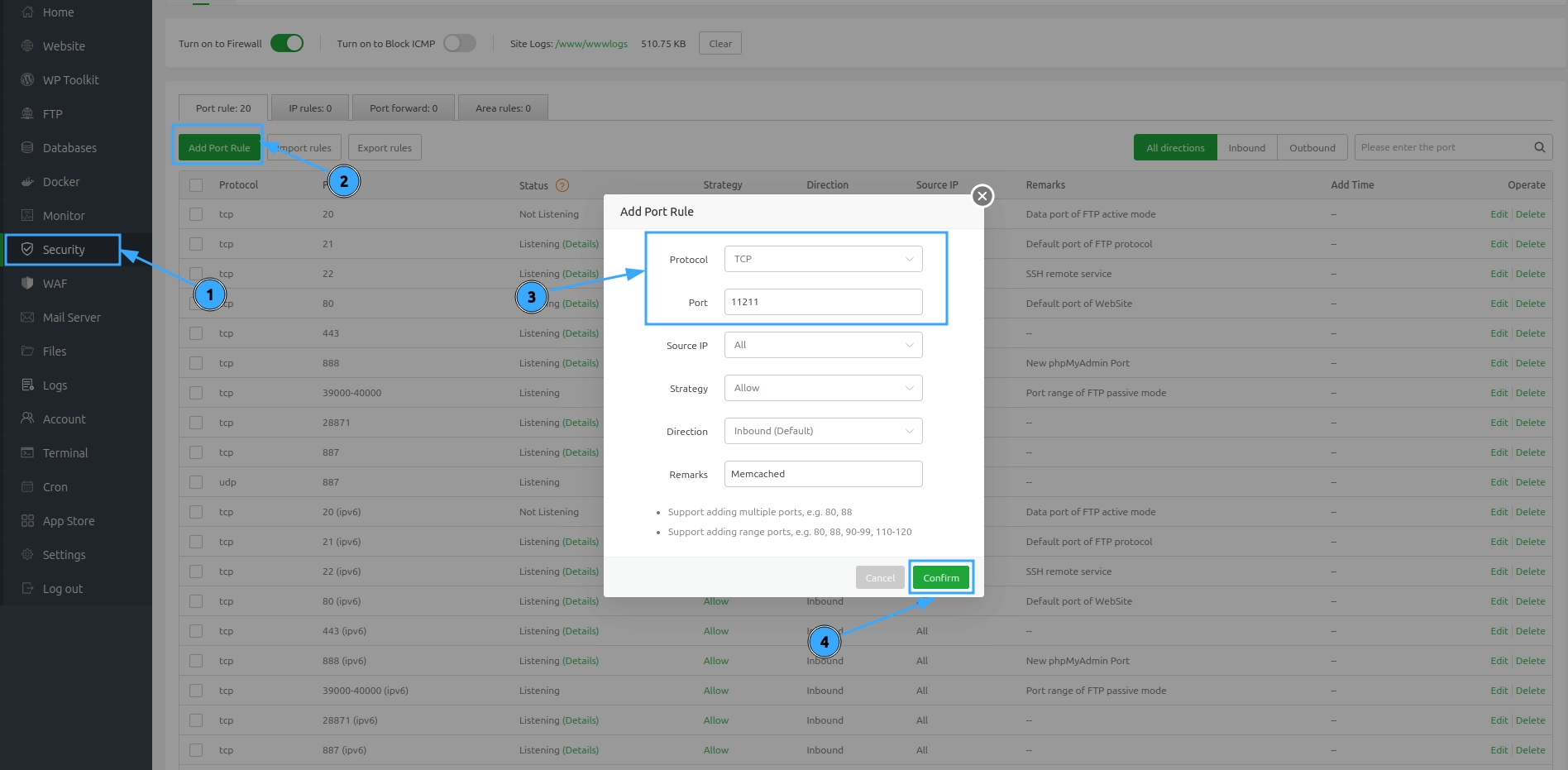Focus the Remarks field with Memcached
The width and height of the screenshot is (1568, 770).
[x=823, y=474]
